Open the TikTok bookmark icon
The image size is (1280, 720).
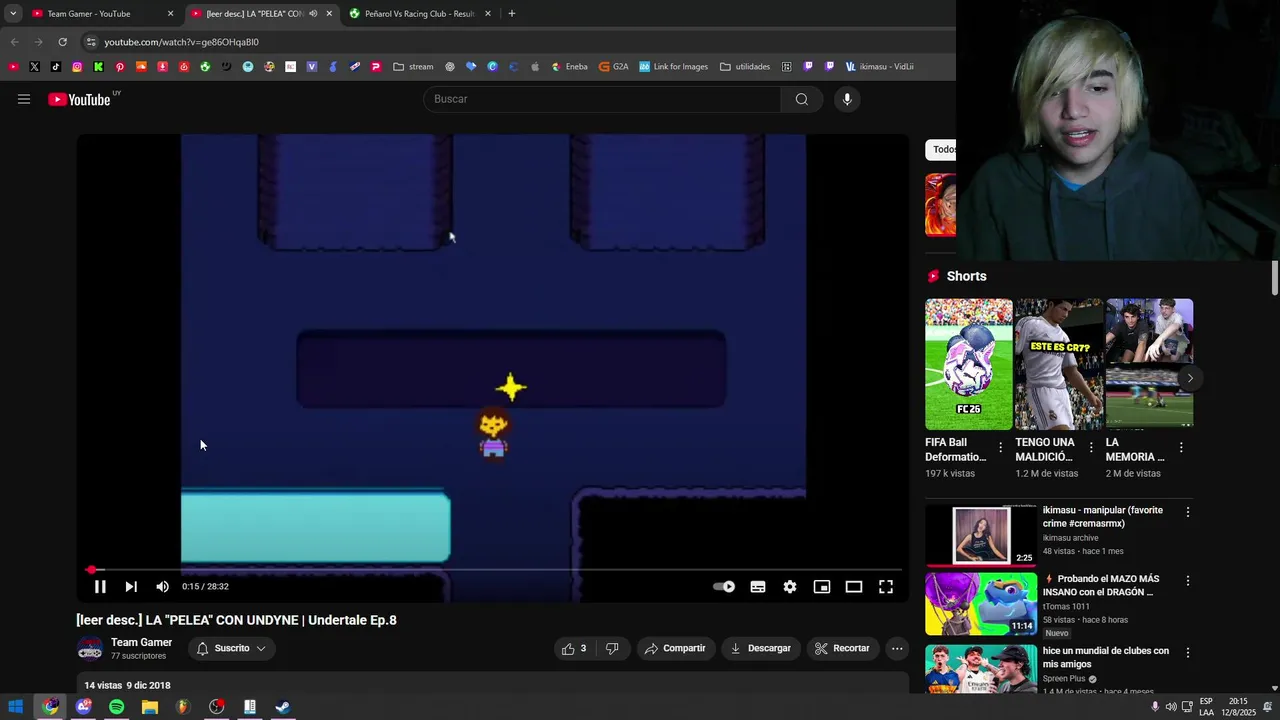55,67
